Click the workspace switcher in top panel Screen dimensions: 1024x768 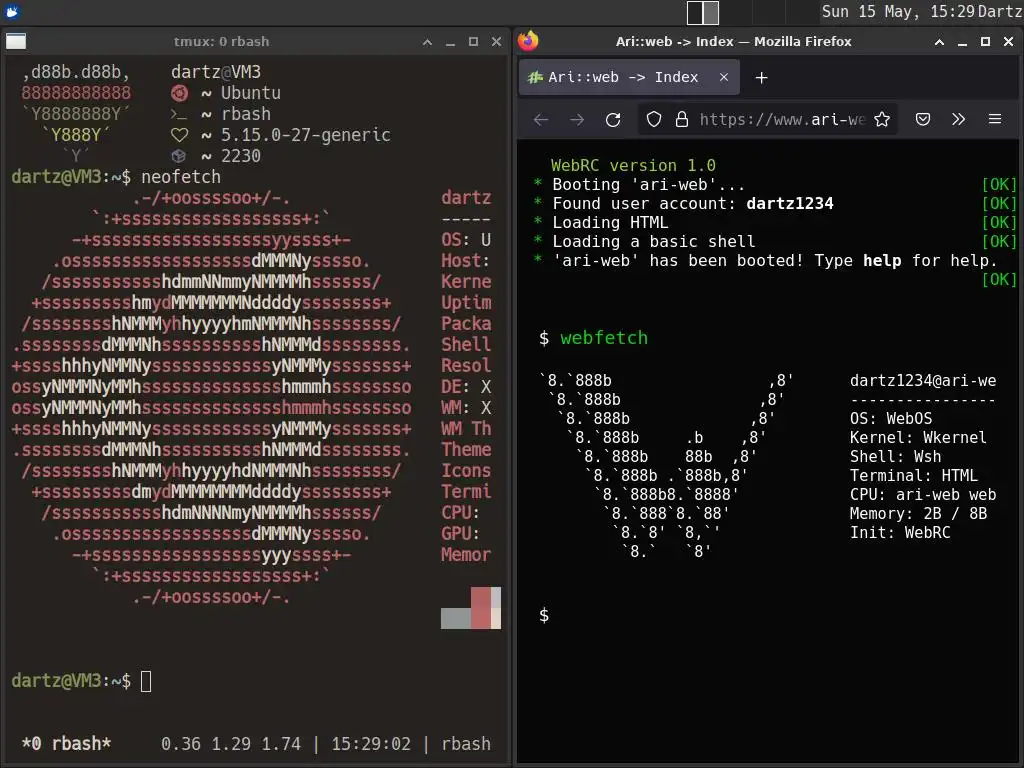click(x=703, y=12)
